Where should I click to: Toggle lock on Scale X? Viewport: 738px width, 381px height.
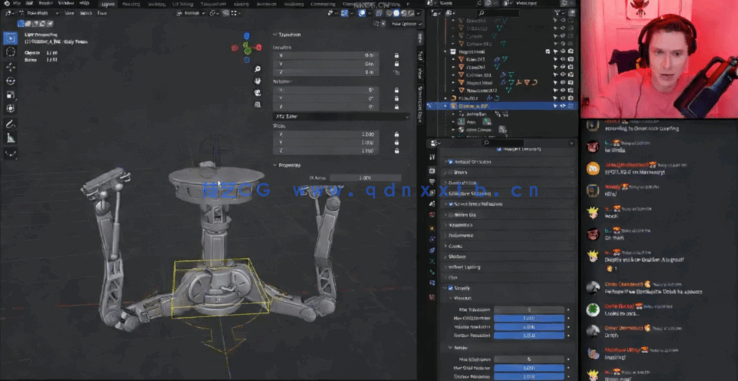pyautogui.click(x=396, y=134)
